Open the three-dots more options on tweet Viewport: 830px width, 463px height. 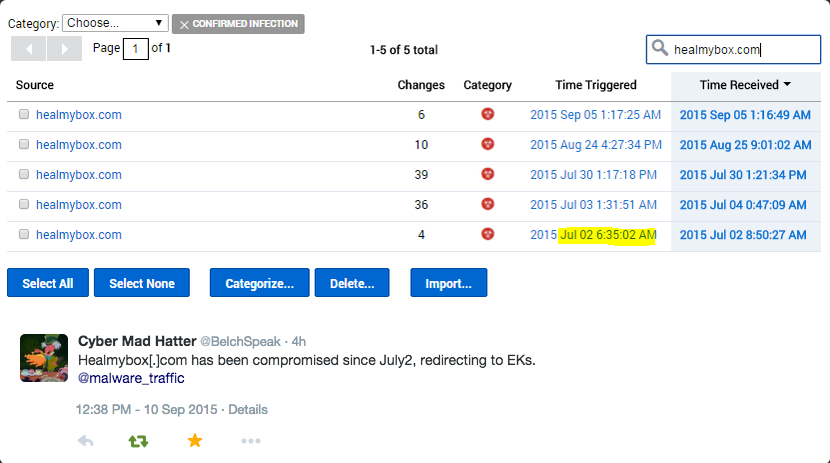pos(250,441)
